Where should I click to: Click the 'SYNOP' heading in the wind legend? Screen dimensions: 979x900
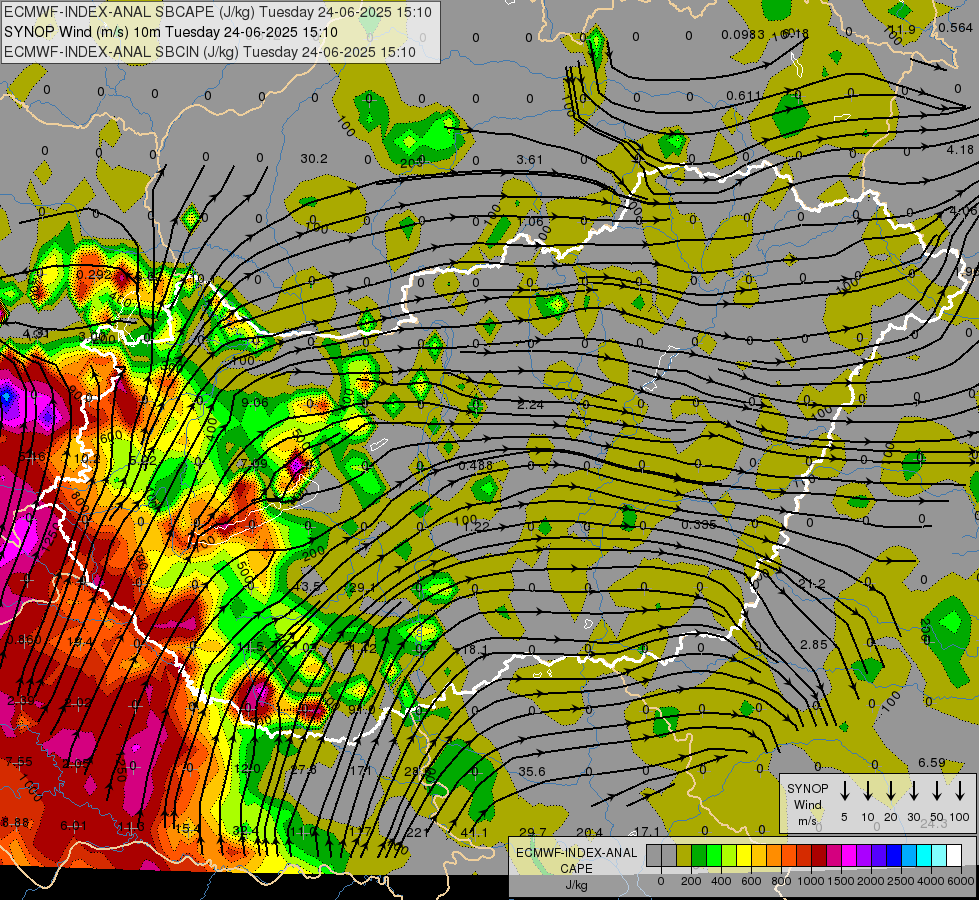click(807, 788)
